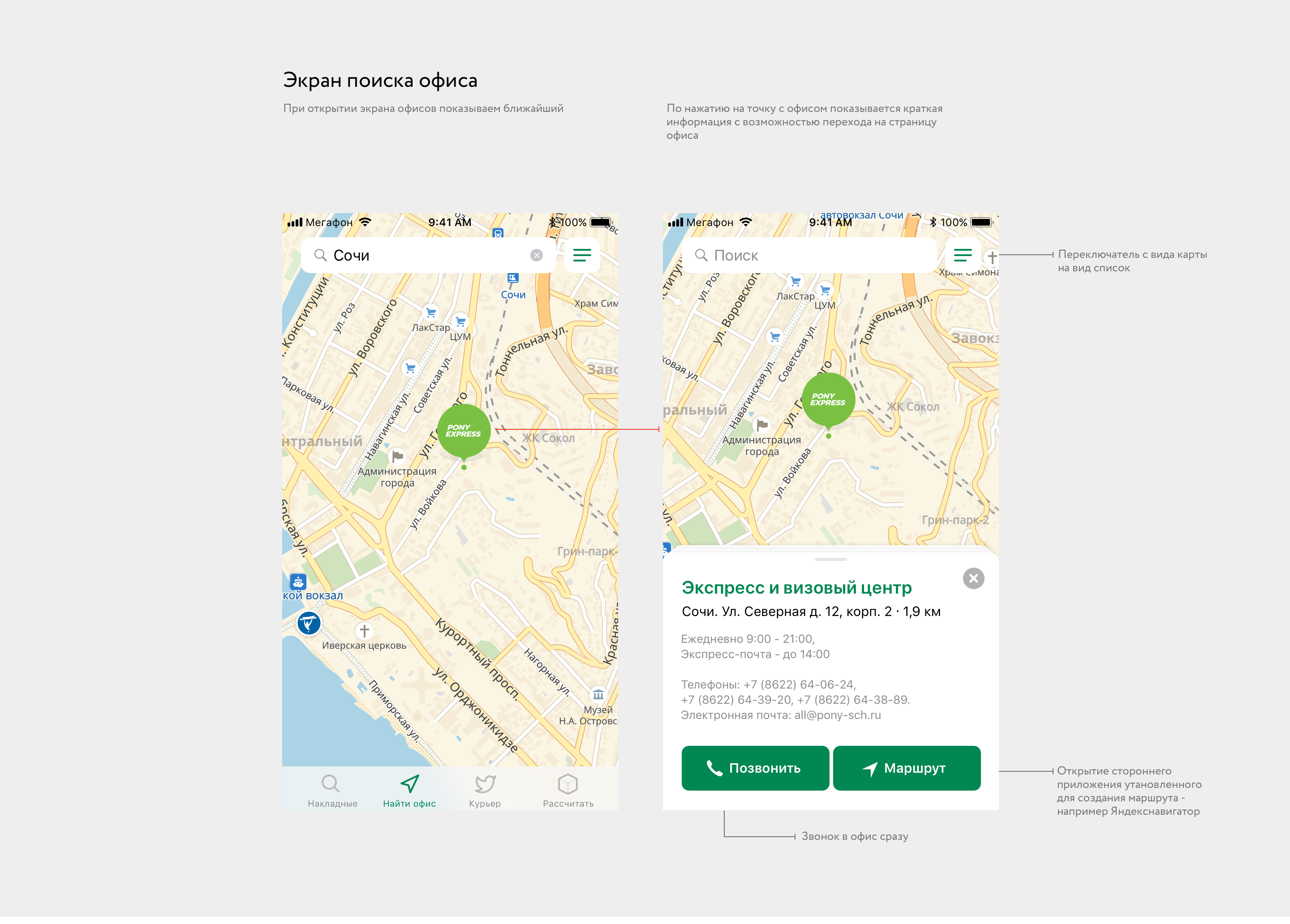Tap the sea port ferry icon
This screenshot has height=924, width=1290.
(298, 582)
